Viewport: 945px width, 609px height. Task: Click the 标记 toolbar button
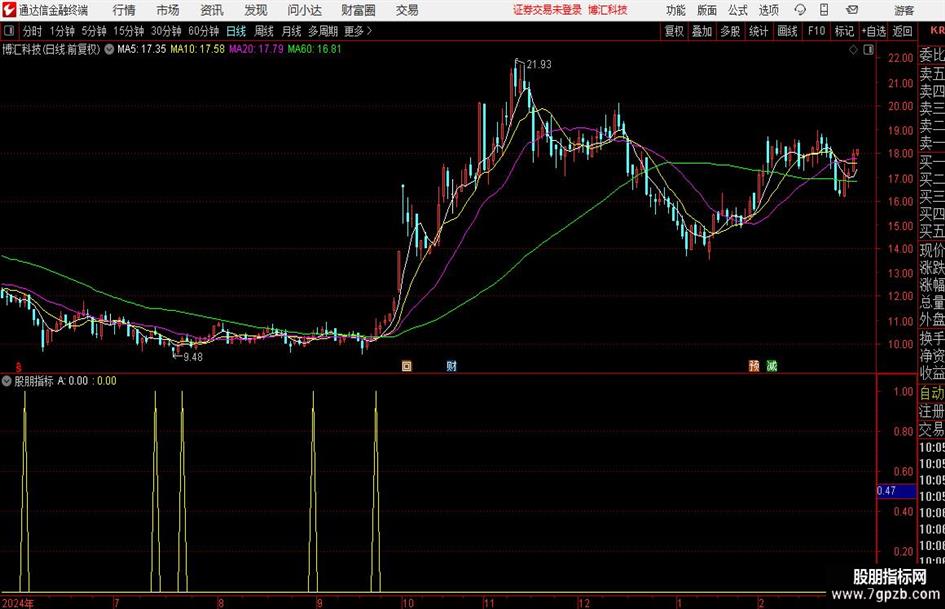pos(844,31)
